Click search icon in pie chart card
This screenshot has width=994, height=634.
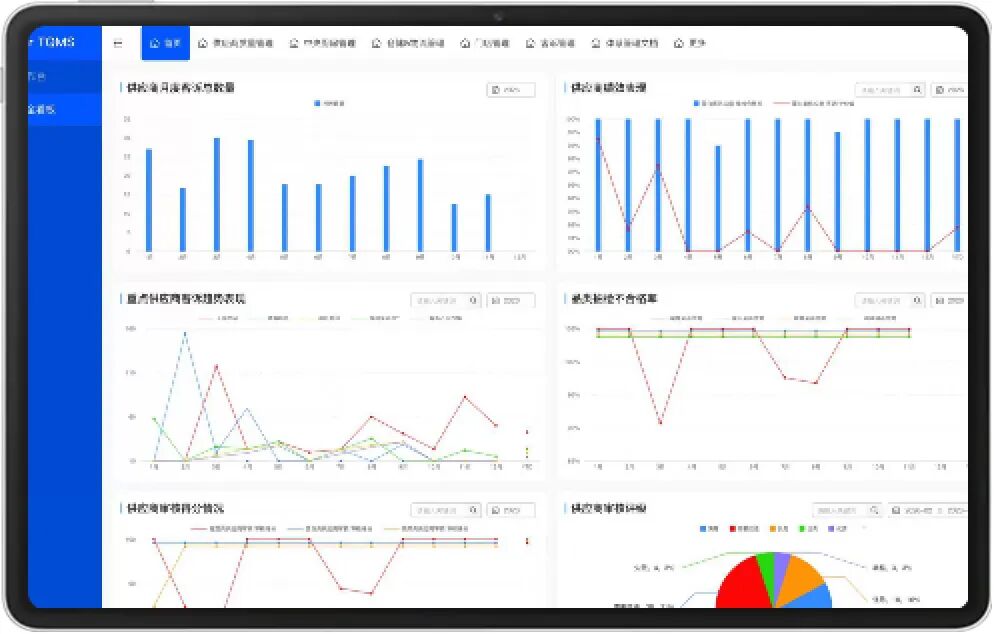(x=874, y=510)
